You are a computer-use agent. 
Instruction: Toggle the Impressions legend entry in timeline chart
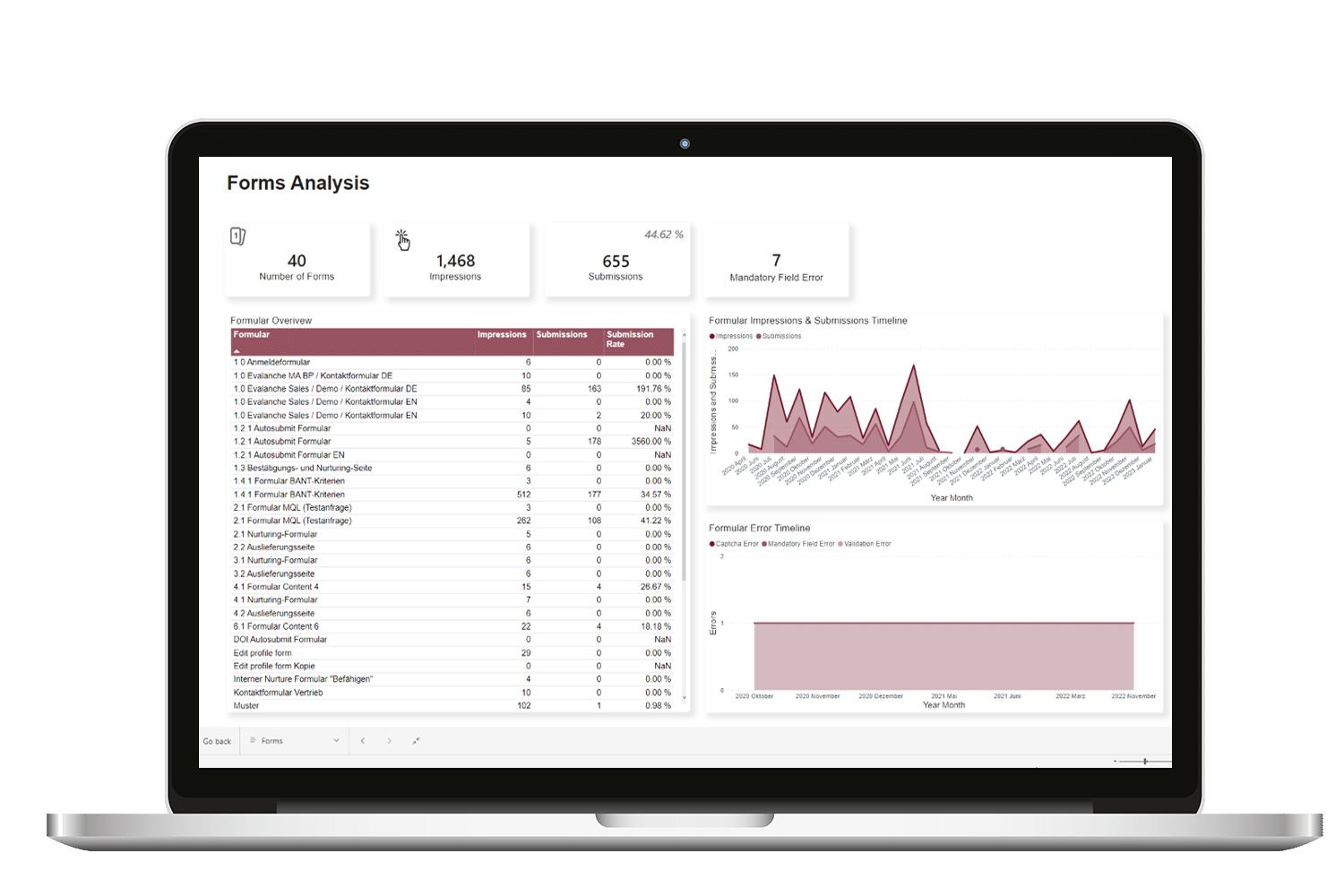pyautogui.click(x=731, y=336)
